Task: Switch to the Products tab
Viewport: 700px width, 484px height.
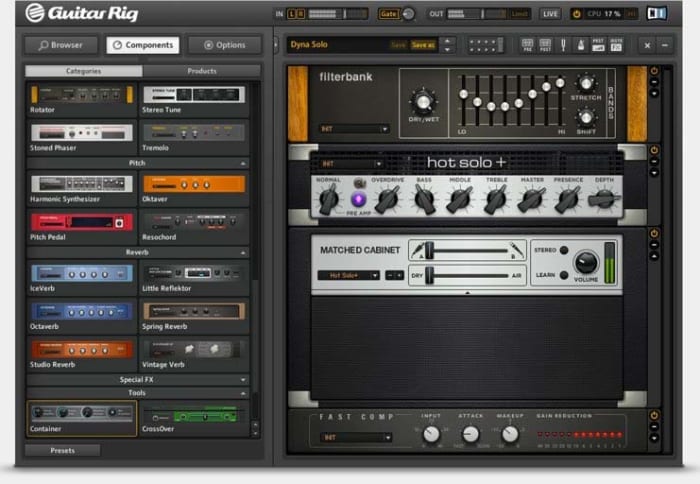Action: (x=201, y=71)
